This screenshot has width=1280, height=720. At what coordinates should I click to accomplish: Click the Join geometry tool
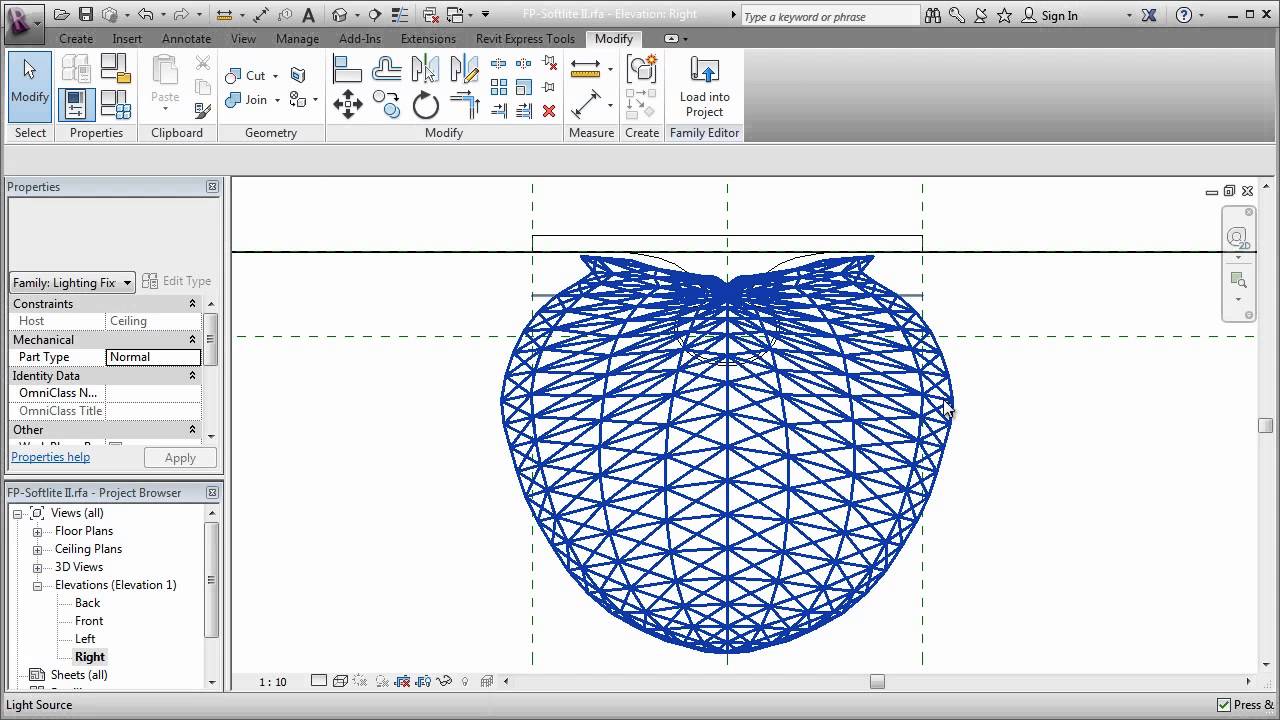[x=247, y=100]
